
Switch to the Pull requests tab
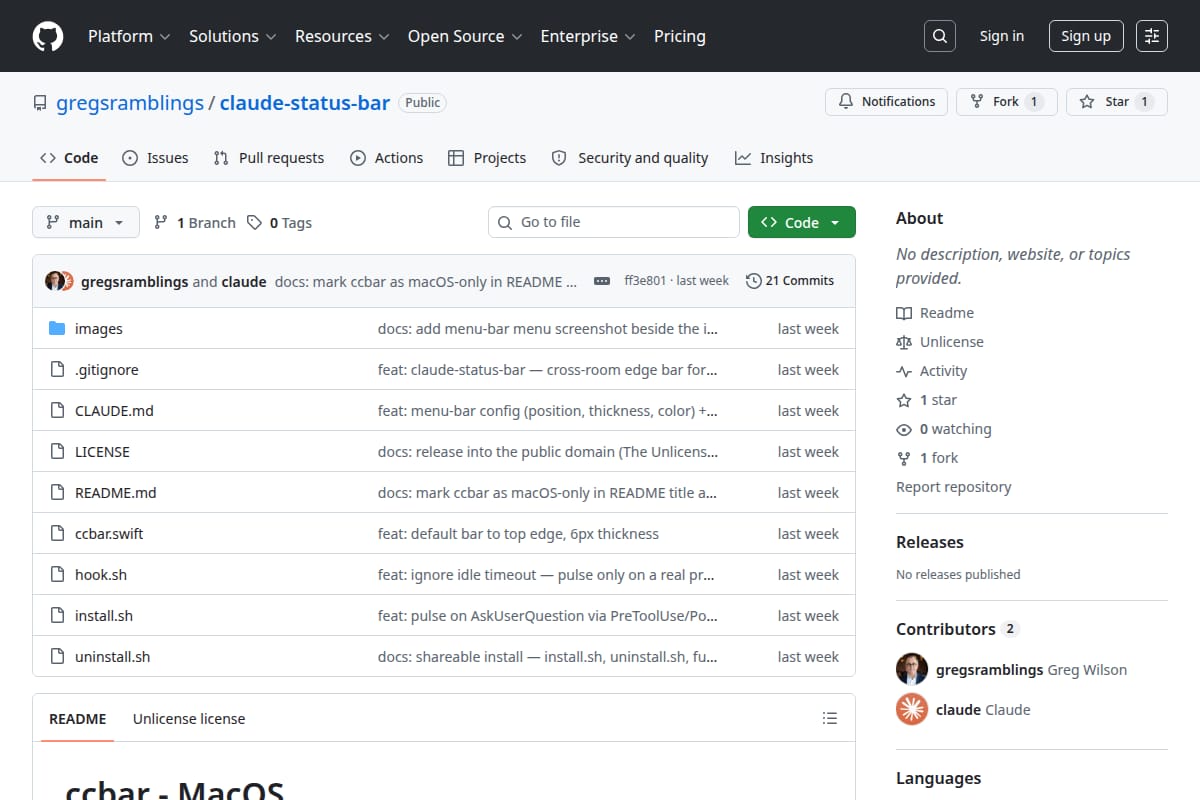(x=269, y=158)
